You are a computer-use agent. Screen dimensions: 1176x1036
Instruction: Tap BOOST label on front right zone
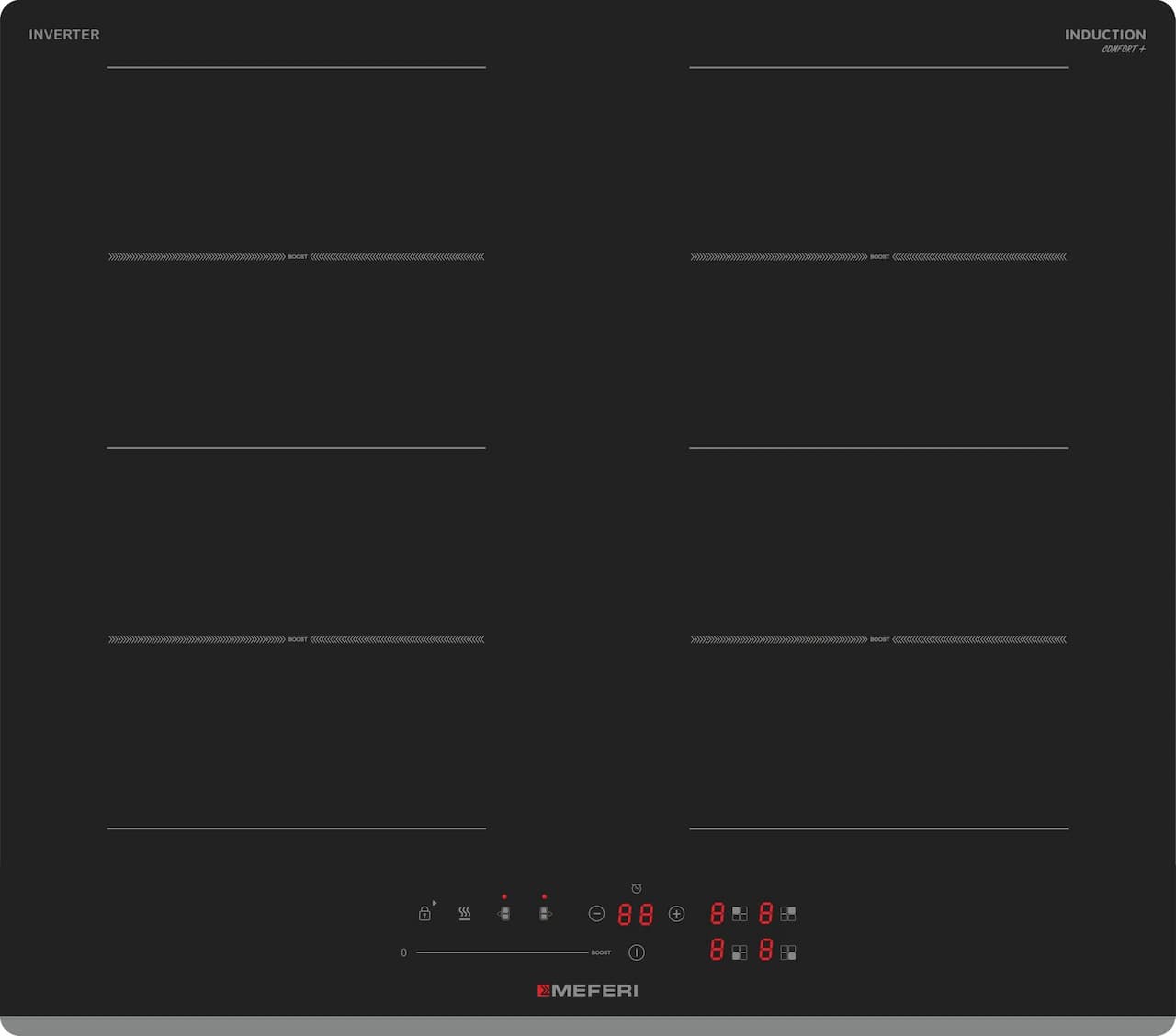click(880, 639)
